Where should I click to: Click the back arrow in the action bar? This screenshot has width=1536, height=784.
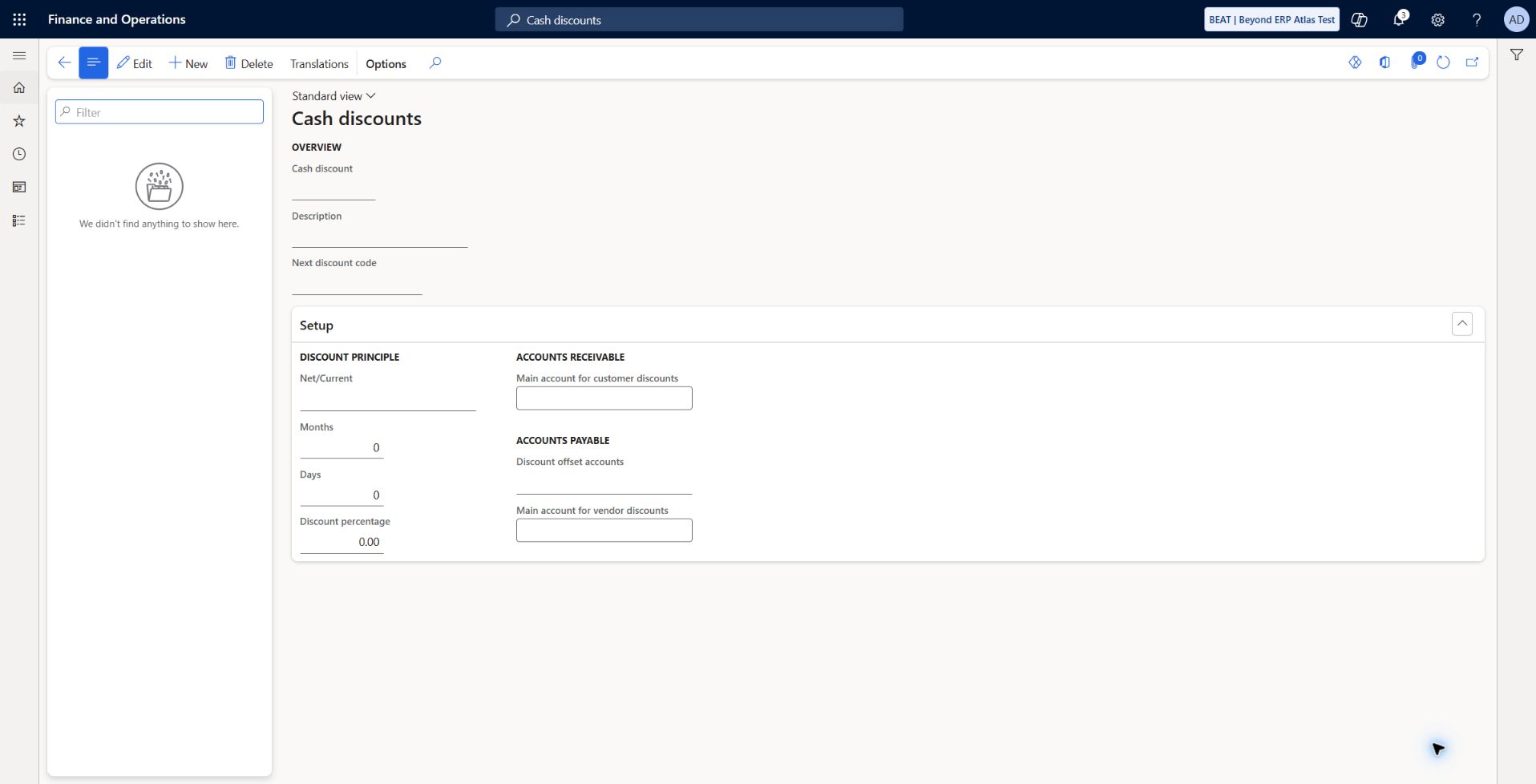point(64,63)
